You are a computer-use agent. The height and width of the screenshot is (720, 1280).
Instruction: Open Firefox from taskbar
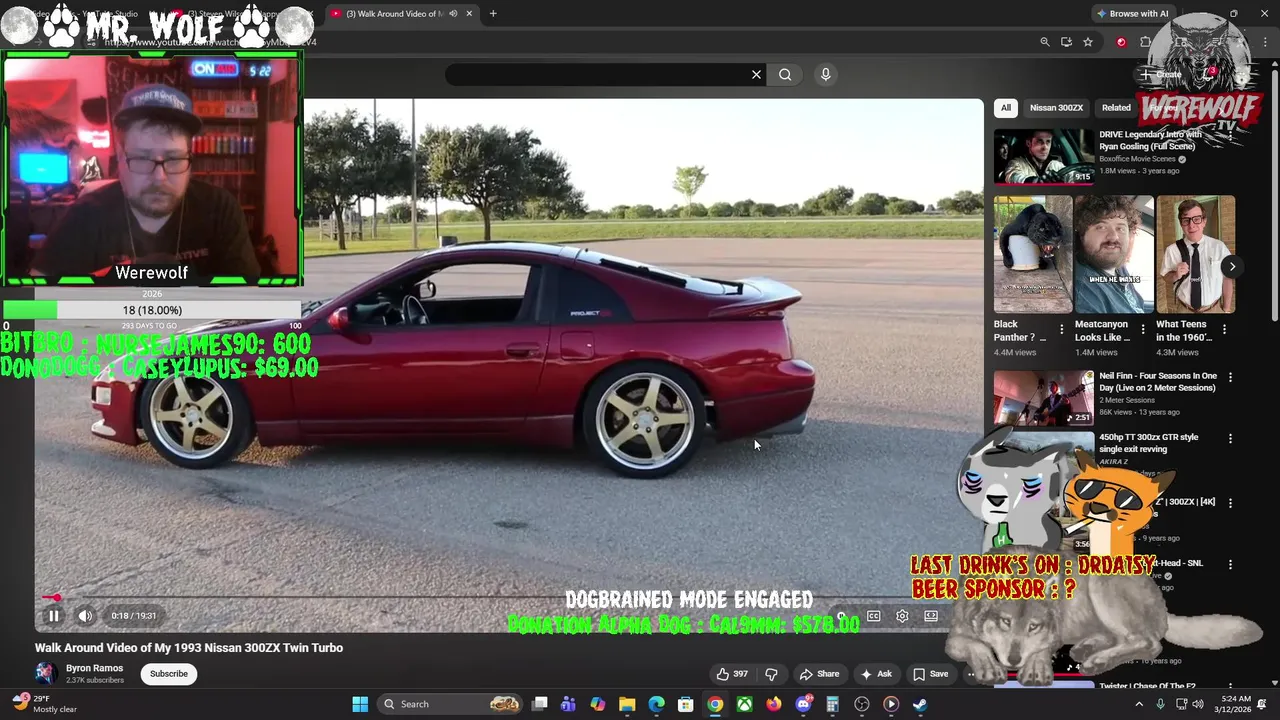[774, 704]
